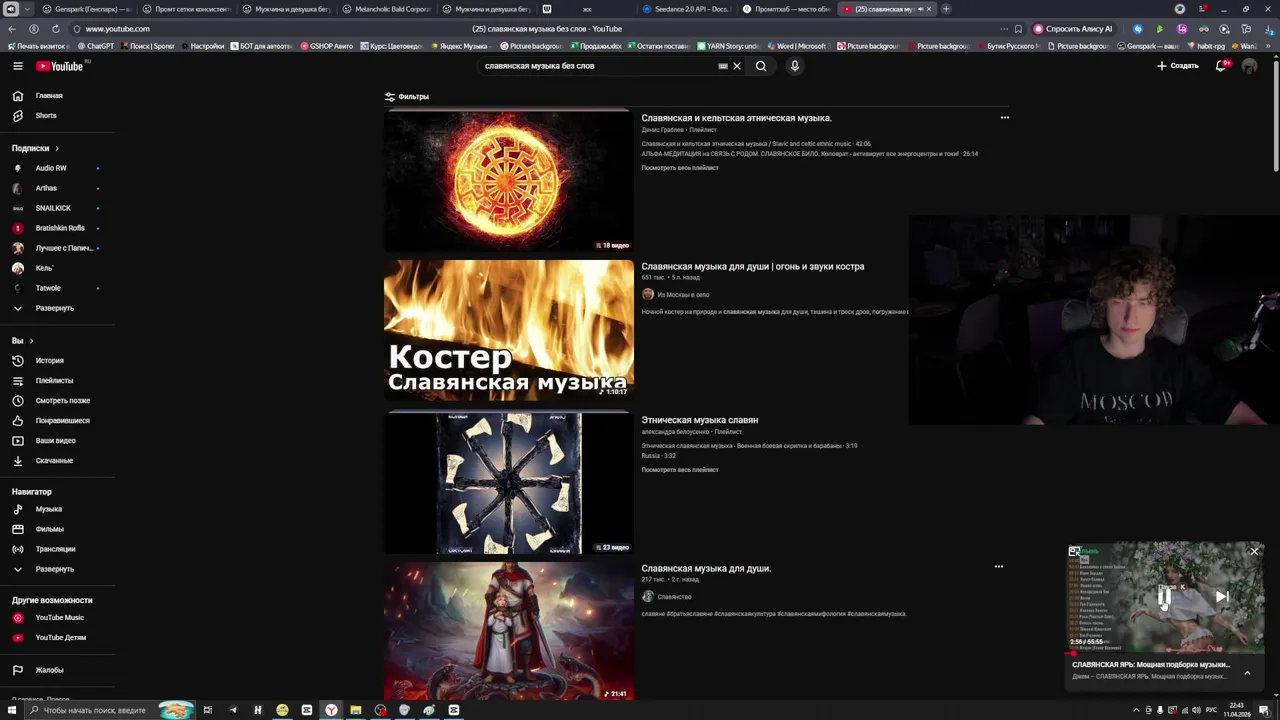Open YARN Story bookmark
This screenshot has height=720, width=1280.
coord(728,46)
